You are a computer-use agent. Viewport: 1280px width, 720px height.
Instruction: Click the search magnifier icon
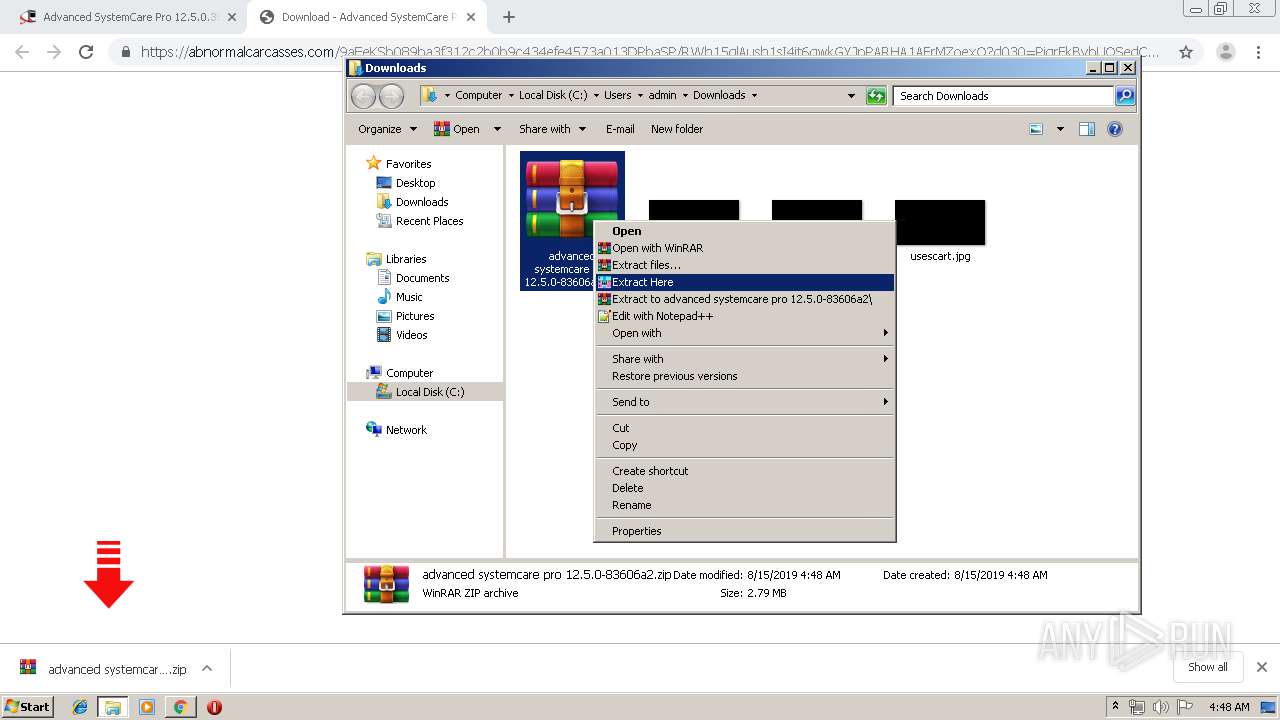coord(1125,96)
